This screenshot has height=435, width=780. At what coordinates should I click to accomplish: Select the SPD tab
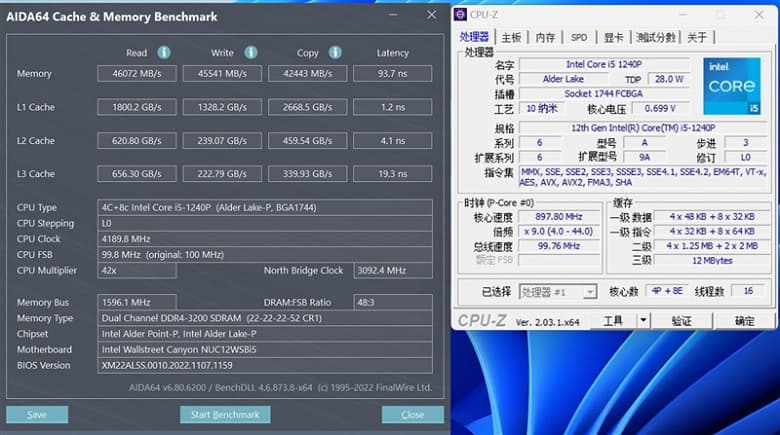tap(579, 38)
